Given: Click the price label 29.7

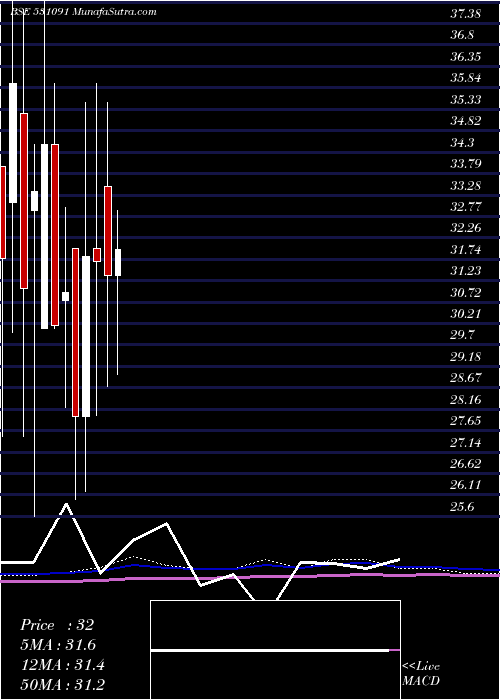Looking at the screenshot, I should [x=462, y=336].
